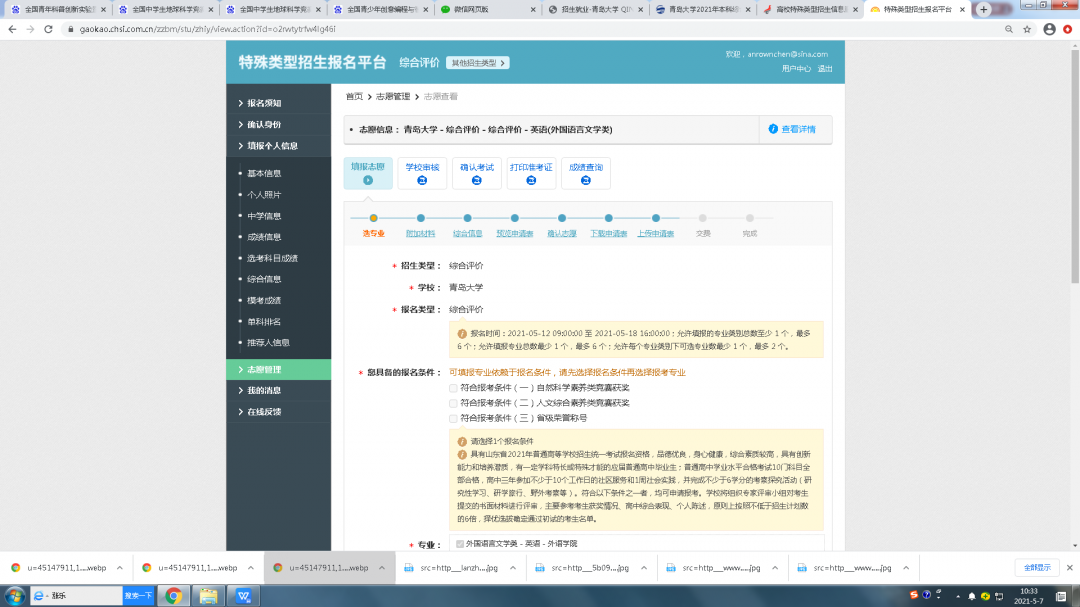Open the 成绩查询 tab
The image size is (1080, 607).
point(586,173)
